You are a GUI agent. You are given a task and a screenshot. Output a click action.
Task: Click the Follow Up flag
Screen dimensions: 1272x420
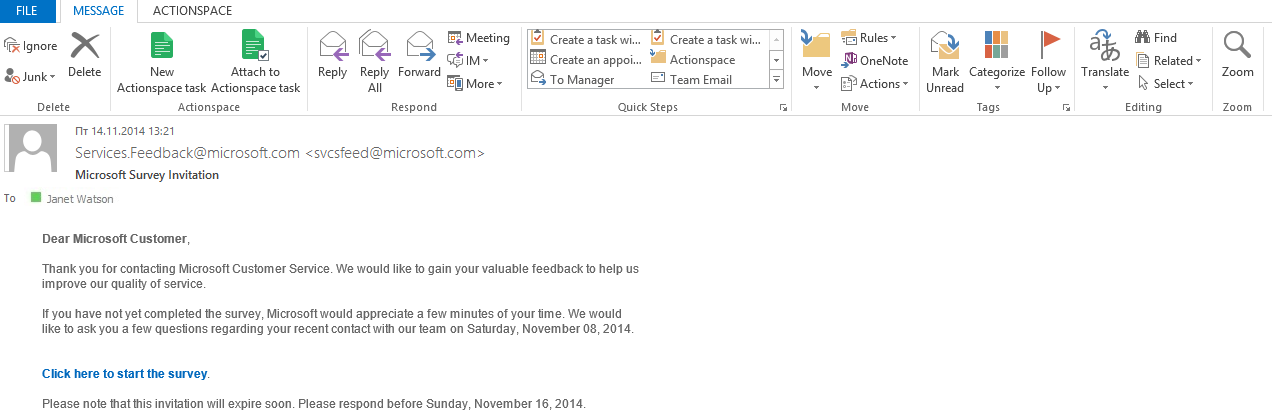point(1049,62)
